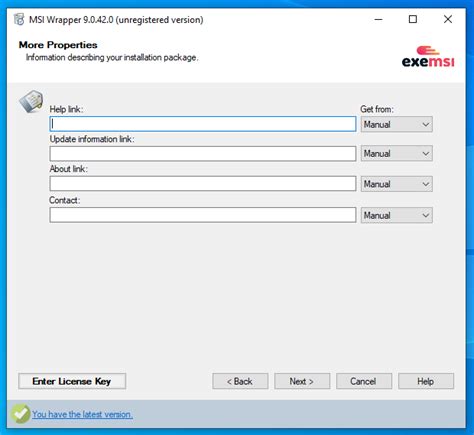Image resolution: width=474 pixels, height=435 pixels.
Task: Click the MSI Wrapper title bar app icon
Action: tap(19, 19)
